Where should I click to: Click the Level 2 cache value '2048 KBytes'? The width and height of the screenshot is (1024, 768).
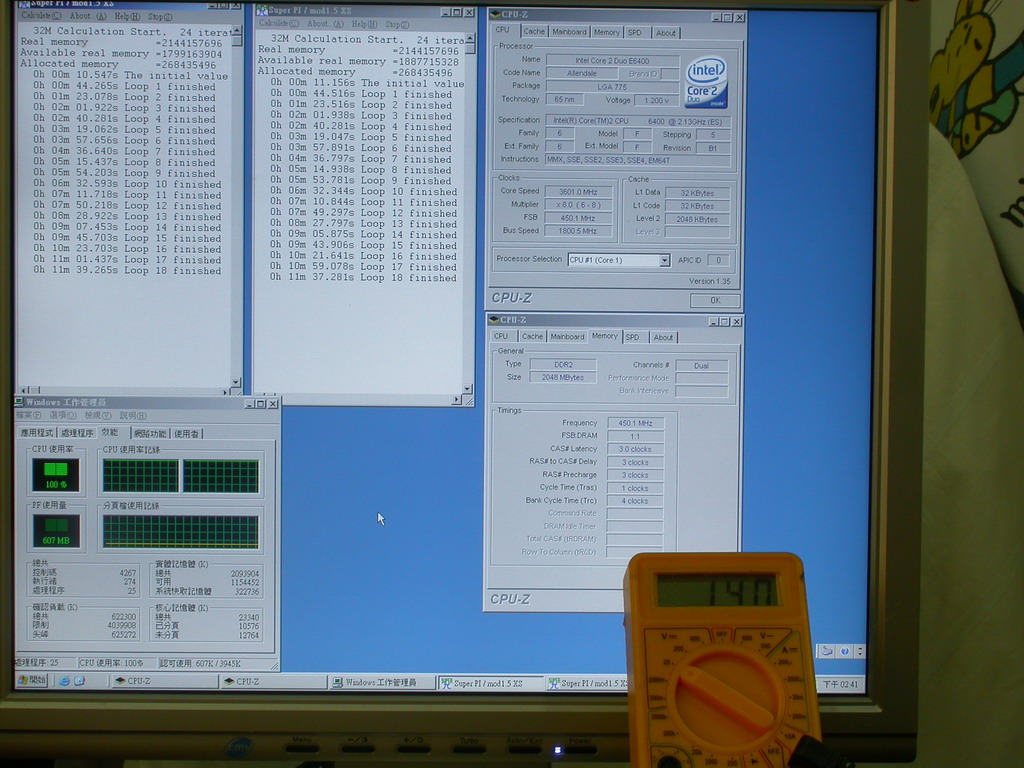coord(697,219)
